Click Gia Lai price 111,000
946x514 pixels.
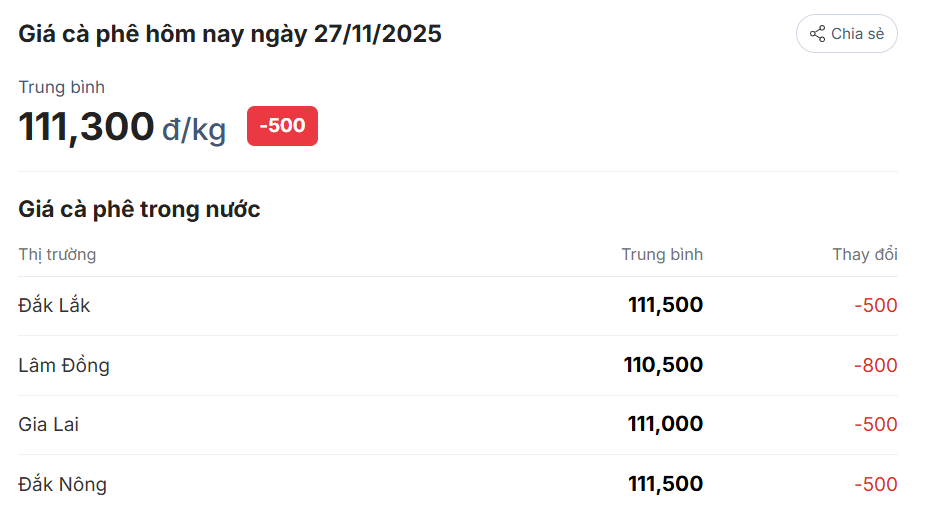(665, 425)
